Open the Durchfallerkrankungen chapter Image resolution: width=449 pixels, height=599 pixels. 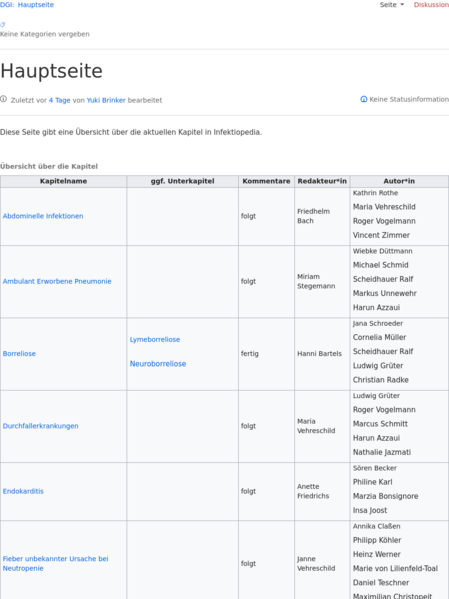(x=41, y=426)
